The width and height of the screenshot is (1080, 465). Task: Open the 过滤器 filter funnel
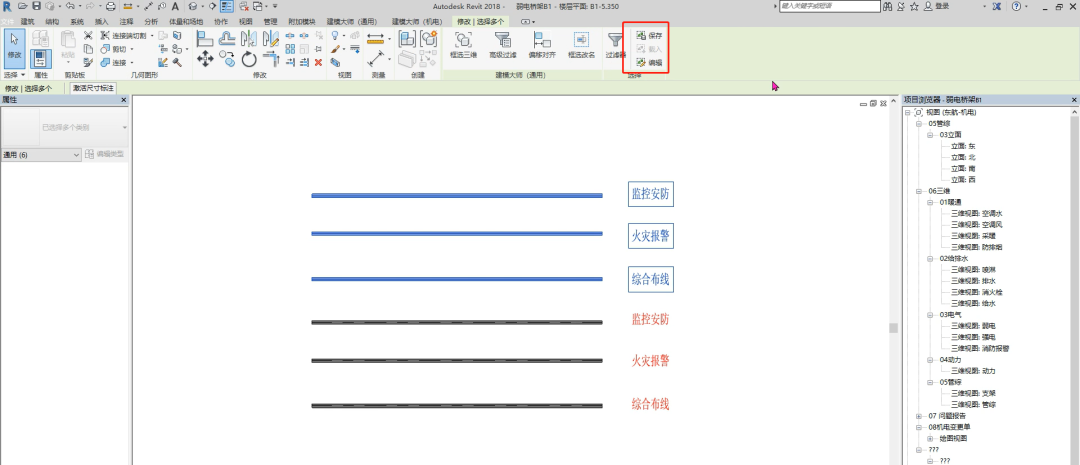pyautogui.click(x=615, y=45)
